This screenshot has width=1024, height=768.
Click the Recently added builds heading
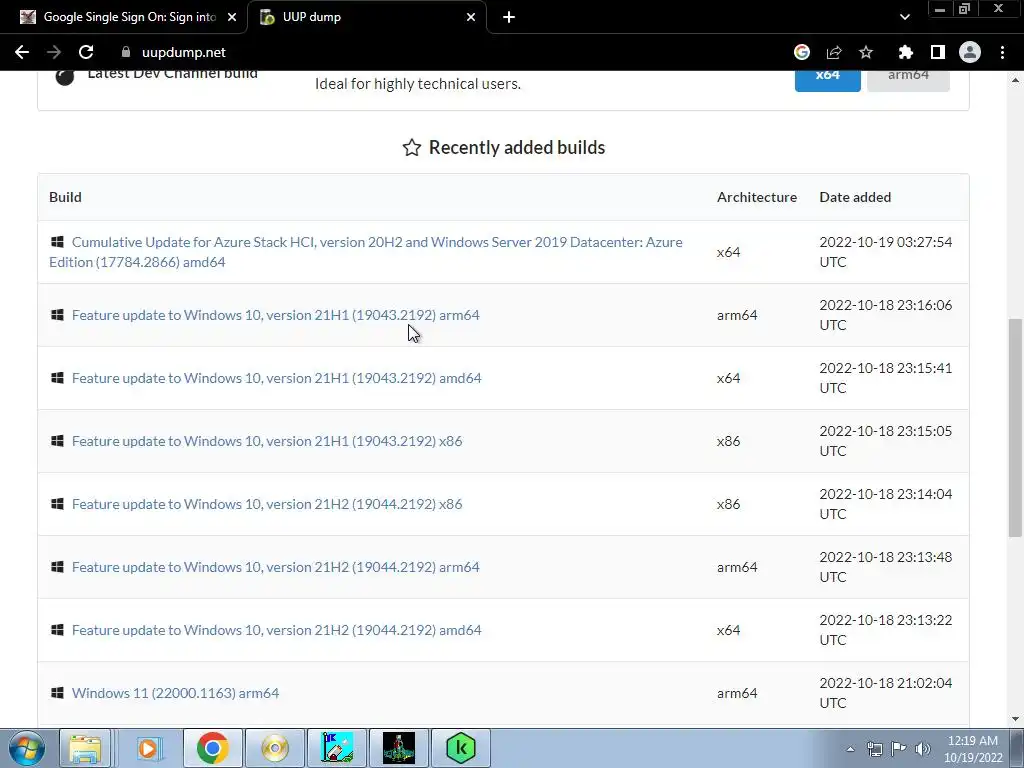504,148
